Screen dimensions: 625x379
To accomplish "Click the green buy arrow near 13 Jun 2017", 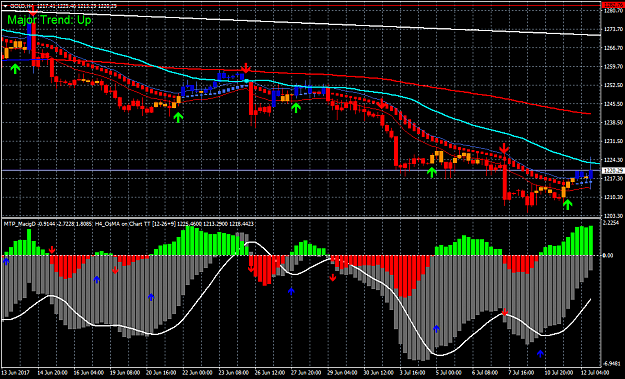I will click(x=15, y=69).
